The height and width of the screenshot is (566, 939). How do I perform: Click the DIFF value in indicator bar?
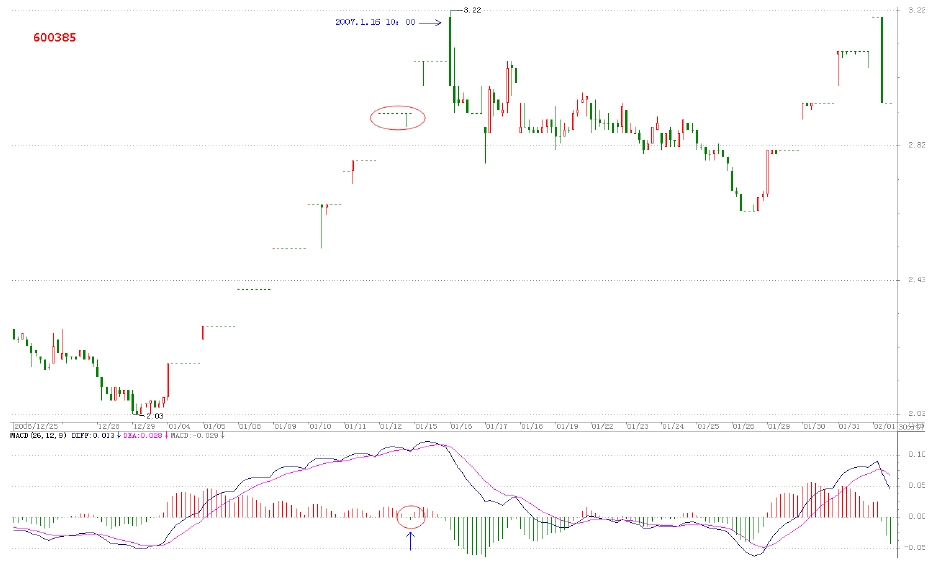pyautogui.click(x=93, y=436)
